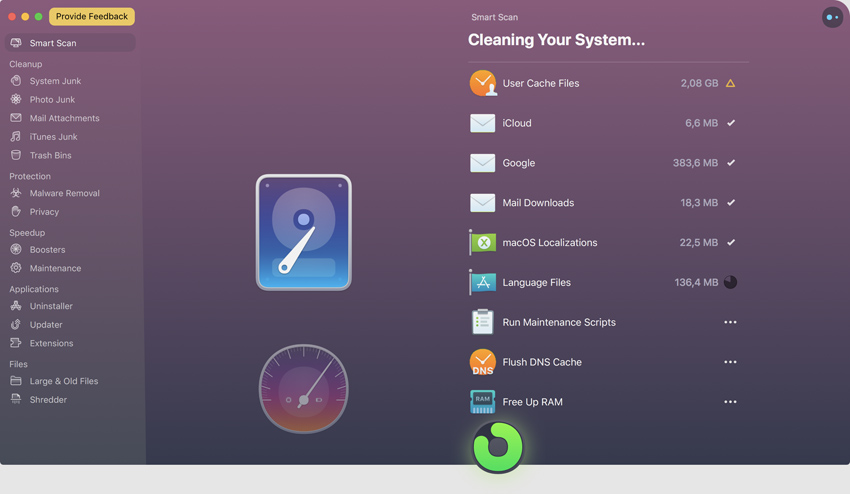Click the User Cache Files warning triangle
This screenshot has height=494, width=850.
coord(730,84)
